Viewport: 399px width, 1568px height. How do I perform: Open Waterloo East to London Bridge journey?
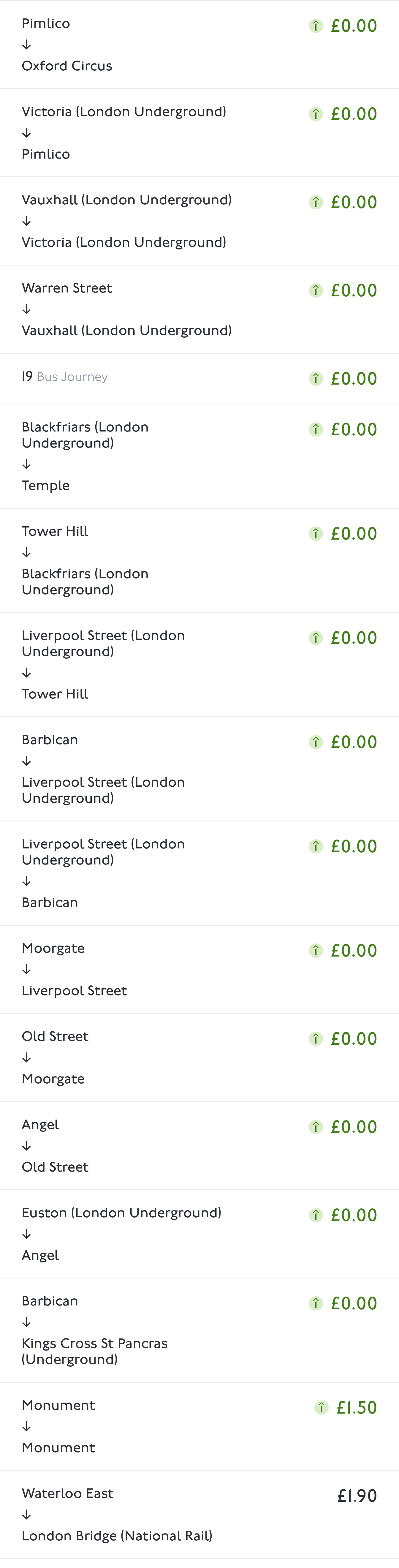[x=199, y=1515]
